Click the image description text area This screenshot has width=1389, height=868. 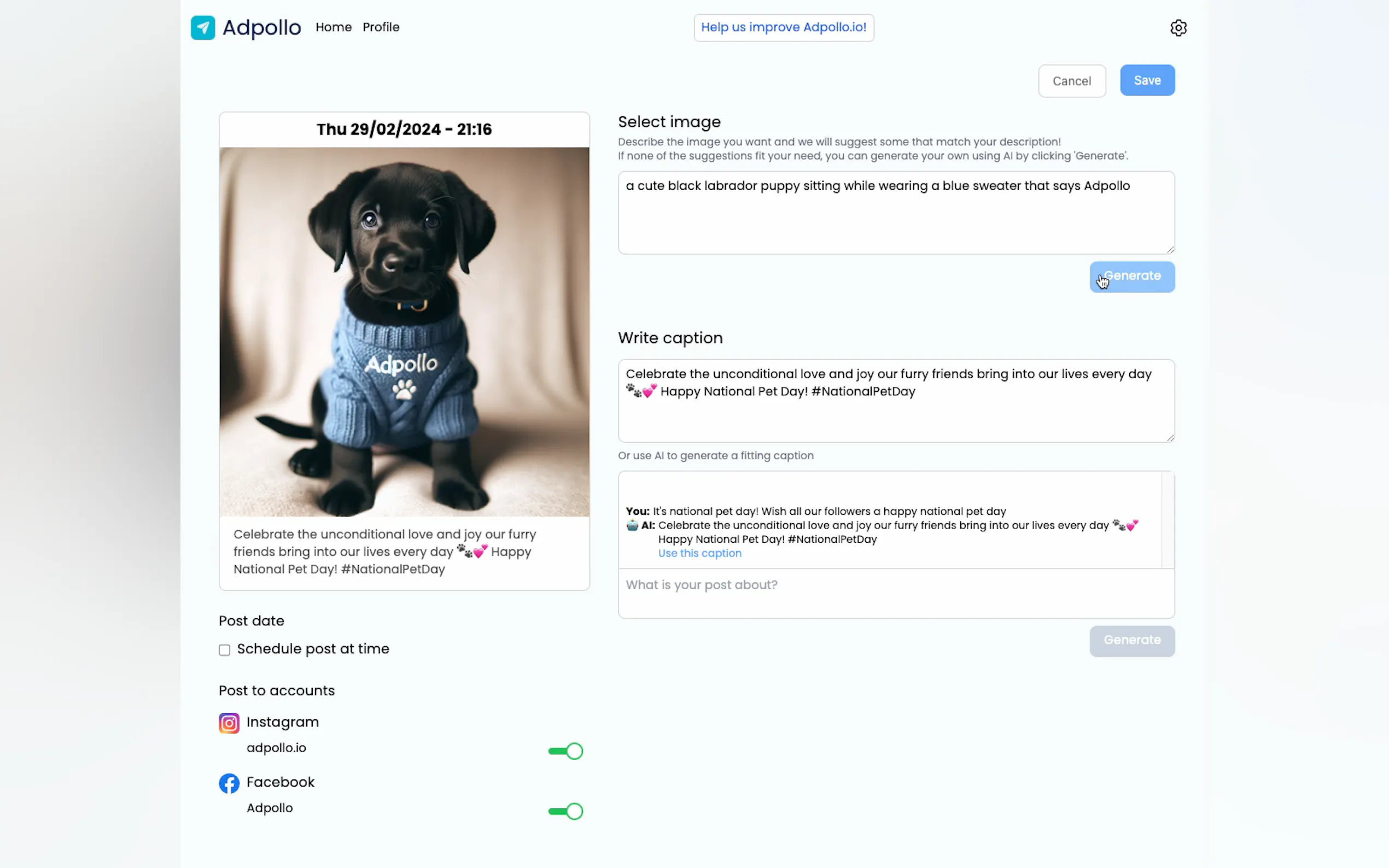896,213
